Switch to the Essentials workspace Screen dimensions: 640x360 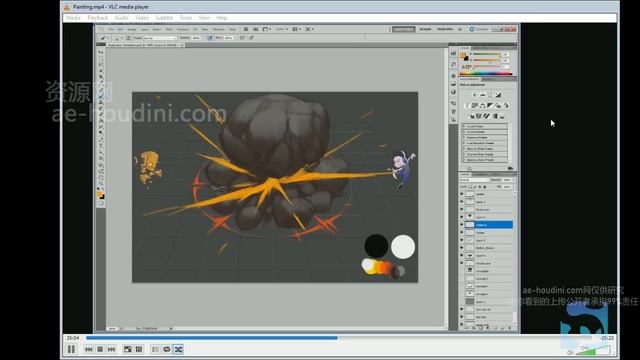coord(404,29)
